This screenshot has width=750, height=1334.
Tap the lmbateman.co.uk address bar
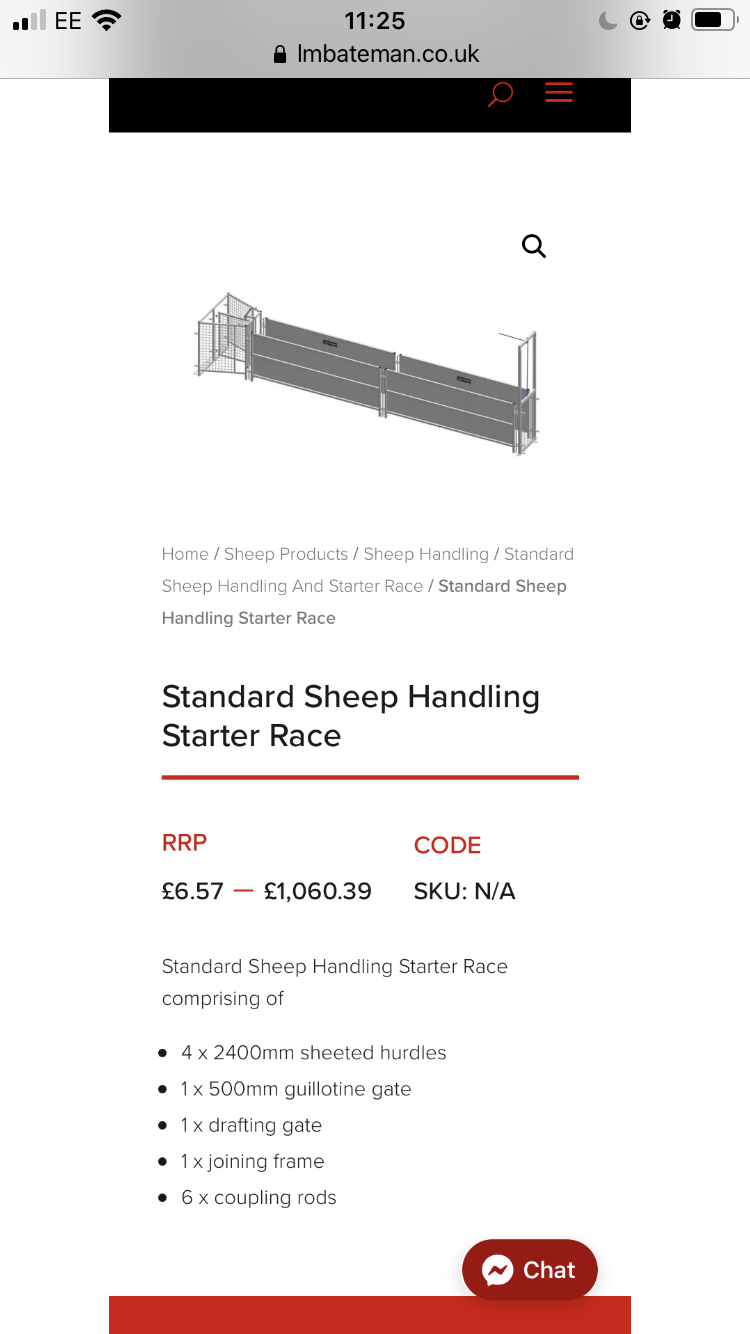point(376,54)
